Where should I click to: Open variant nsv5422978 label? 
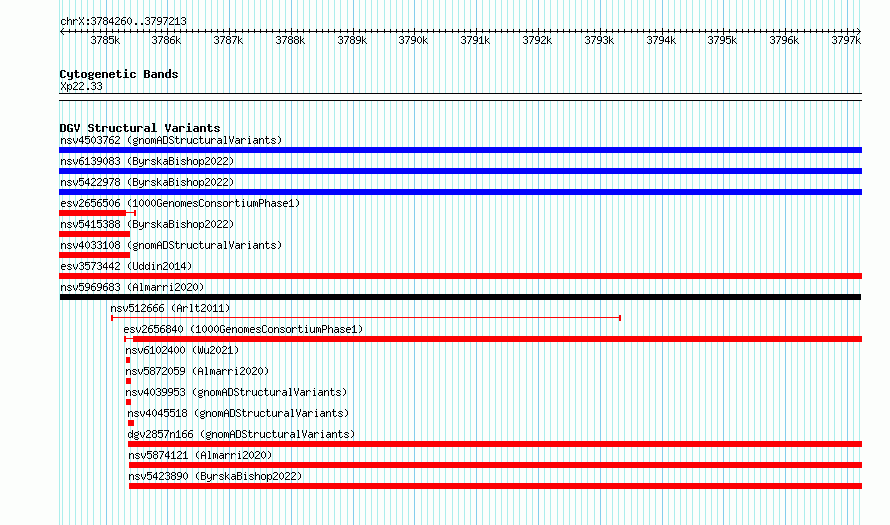(x=147, y=182)
